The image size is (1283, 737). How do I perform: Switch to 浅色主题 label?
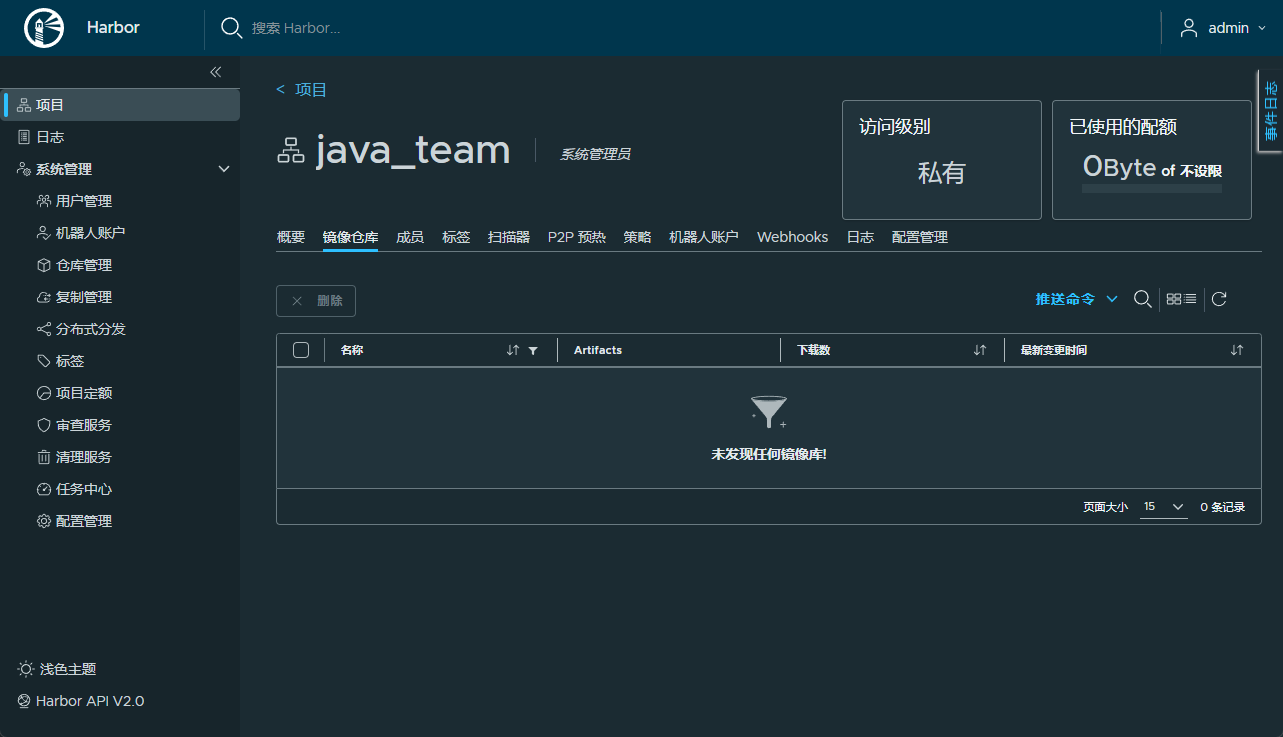[68, 669]
